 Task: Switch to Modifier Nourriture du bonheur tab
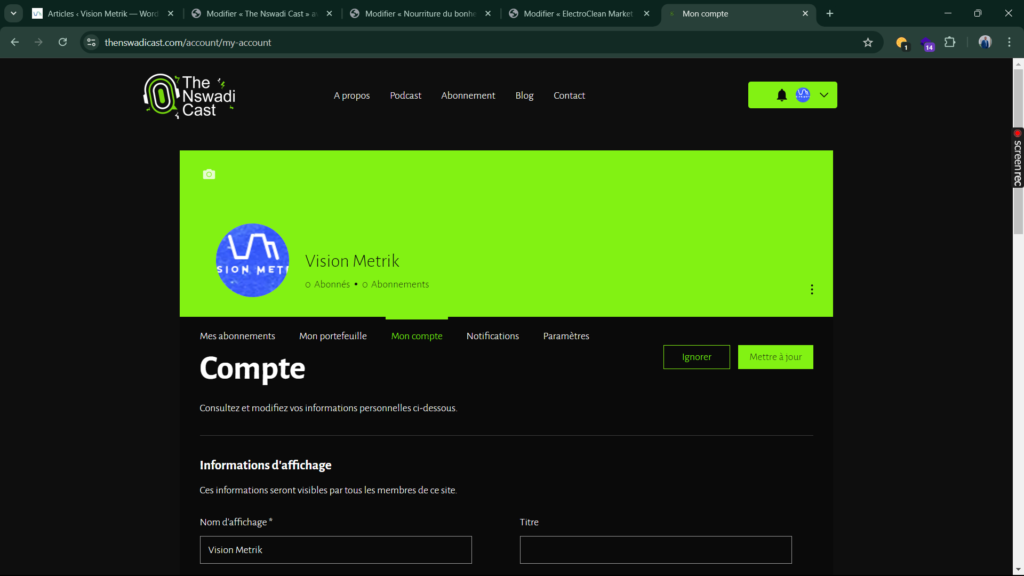point(420,13)
